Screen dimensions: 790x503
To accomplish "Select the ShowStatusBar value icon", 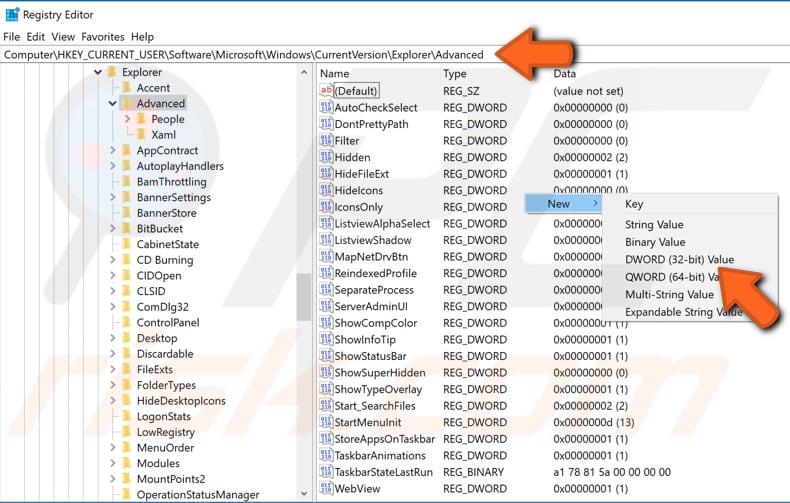I will [326, 356].
